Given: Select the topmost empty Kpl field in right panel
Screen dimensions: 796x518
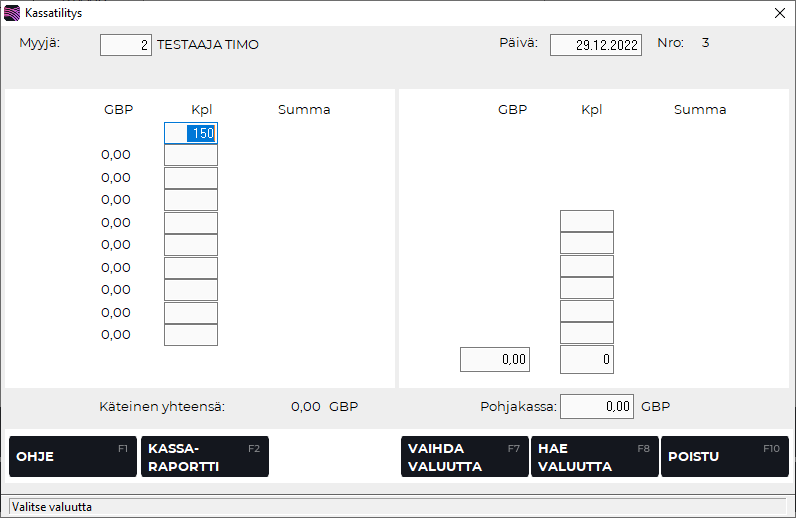Looking at the screenshot, I should (586, 221).
